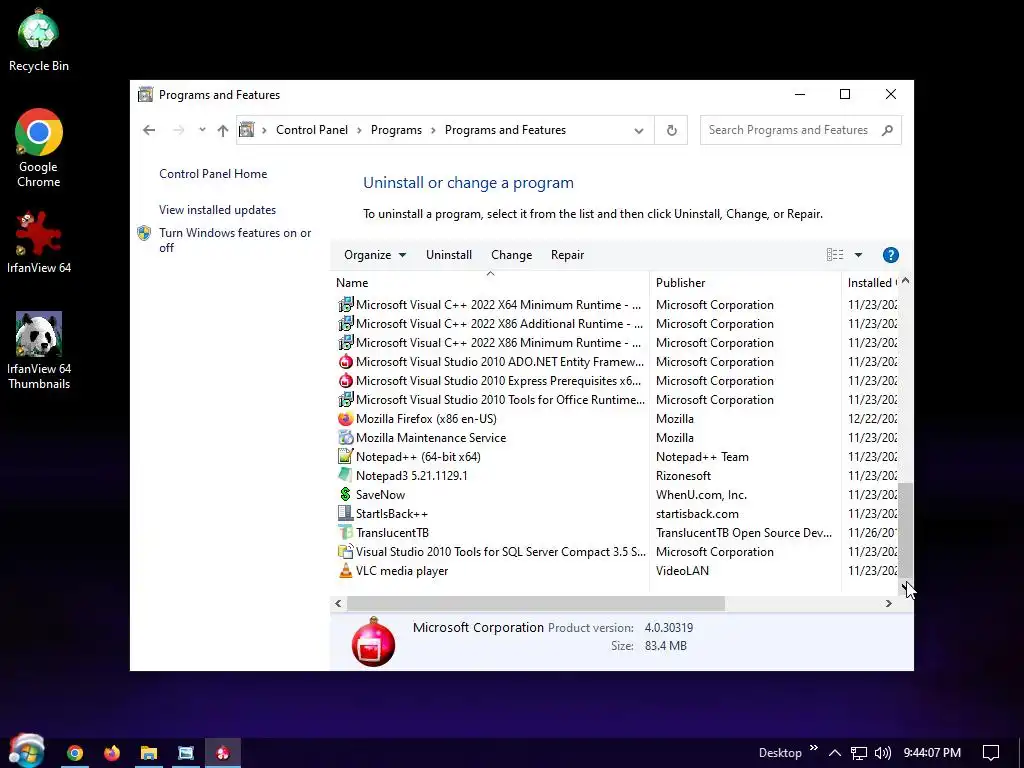Viewport: 1024px width, 768px height.
Task: Open IrfanView 64 Thumbnails shortcut
Action: [39, 351]
